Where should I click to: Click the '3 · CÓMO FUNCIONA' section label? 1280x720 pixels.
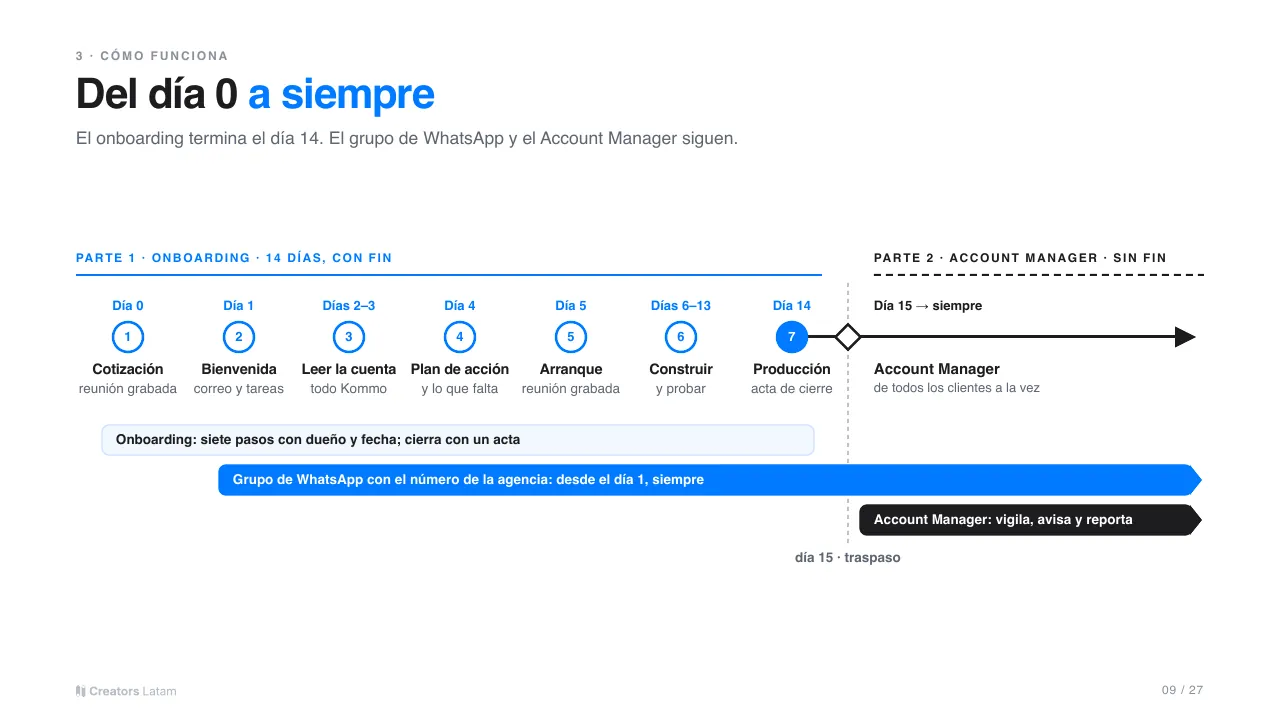(x=152, y=56)
